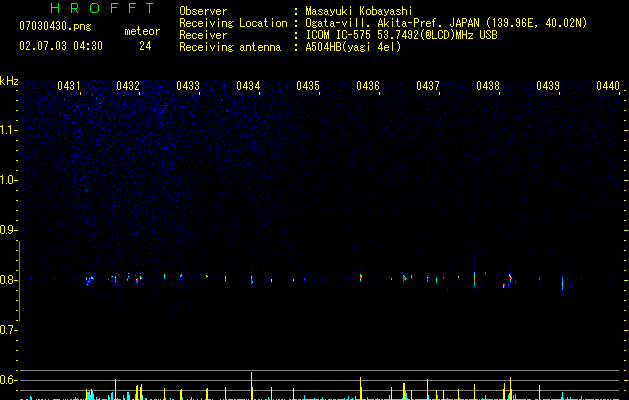The width and height of the screenshot is (629, 400).
Task: Click the Receiving Location label
Action: [x=233, y=23]
